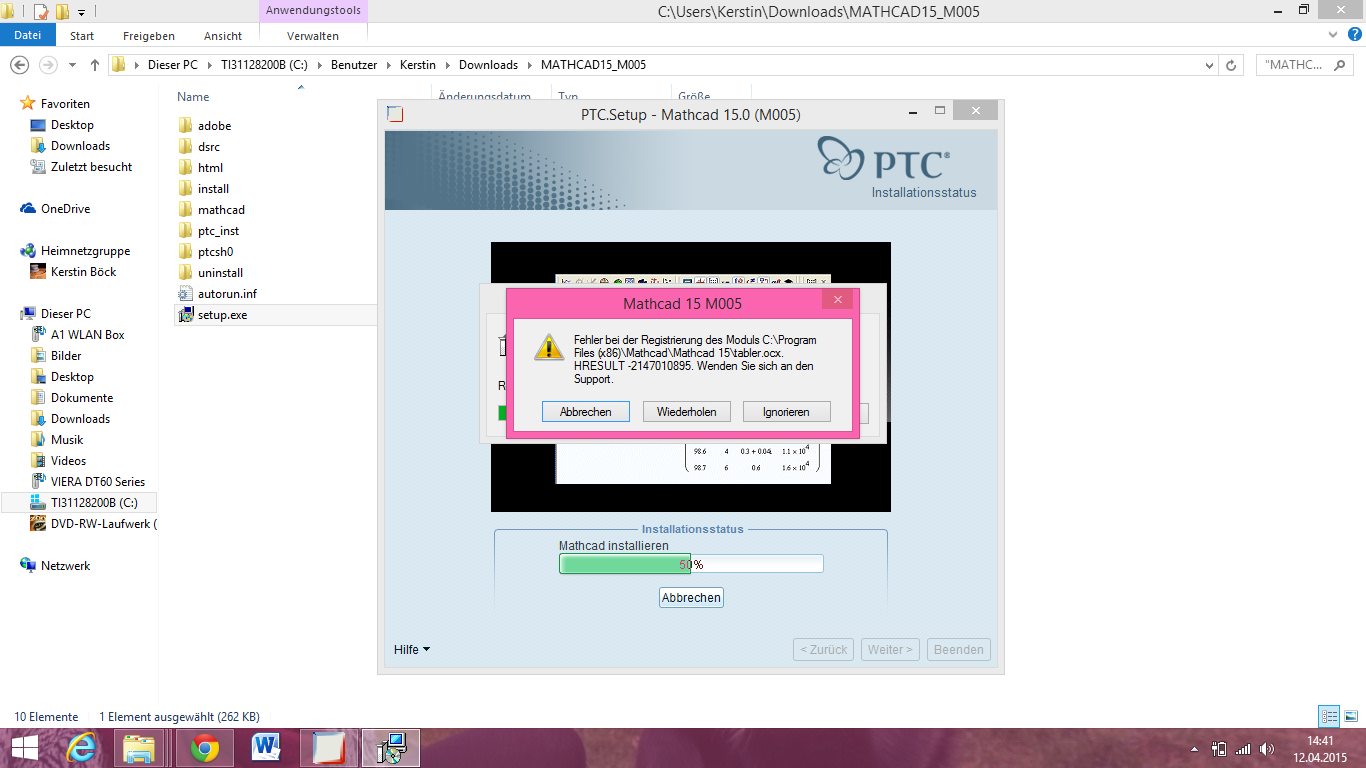Open the Datei tab in Explorer
The width and height of the screenshot is (1366, 768).
click(x=28, y=35)
